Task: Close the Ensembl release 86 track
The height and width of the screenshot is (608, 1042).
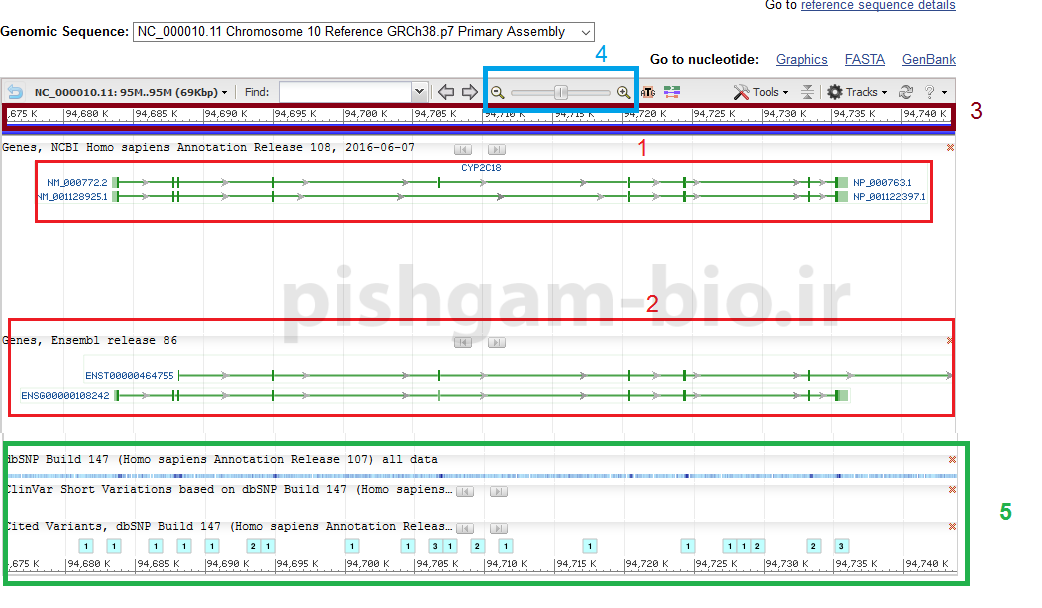Action: click(950, 341)
